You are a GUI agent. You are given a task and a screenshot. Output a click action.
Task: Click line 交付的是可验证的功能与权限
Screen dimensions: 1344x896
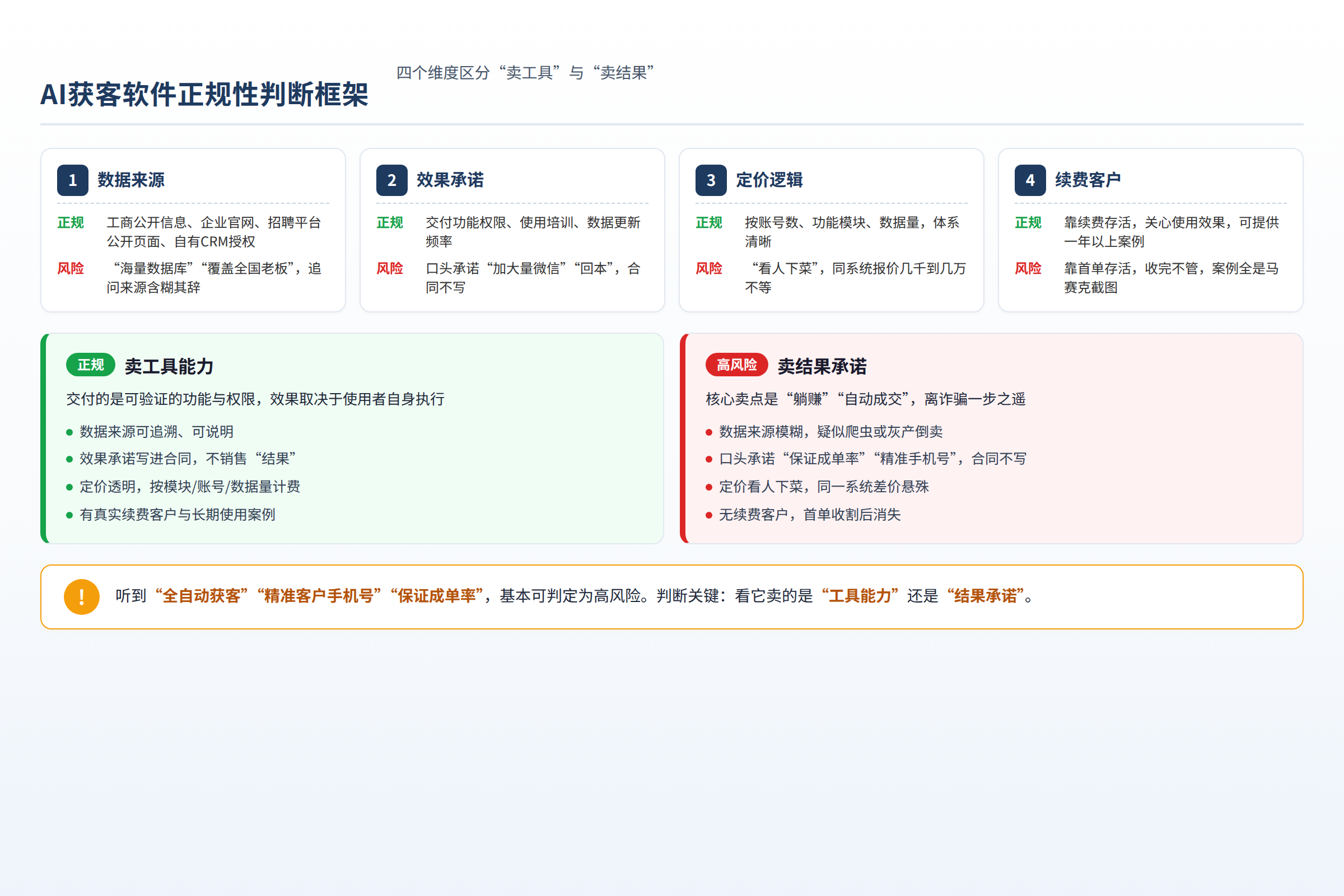161,399
